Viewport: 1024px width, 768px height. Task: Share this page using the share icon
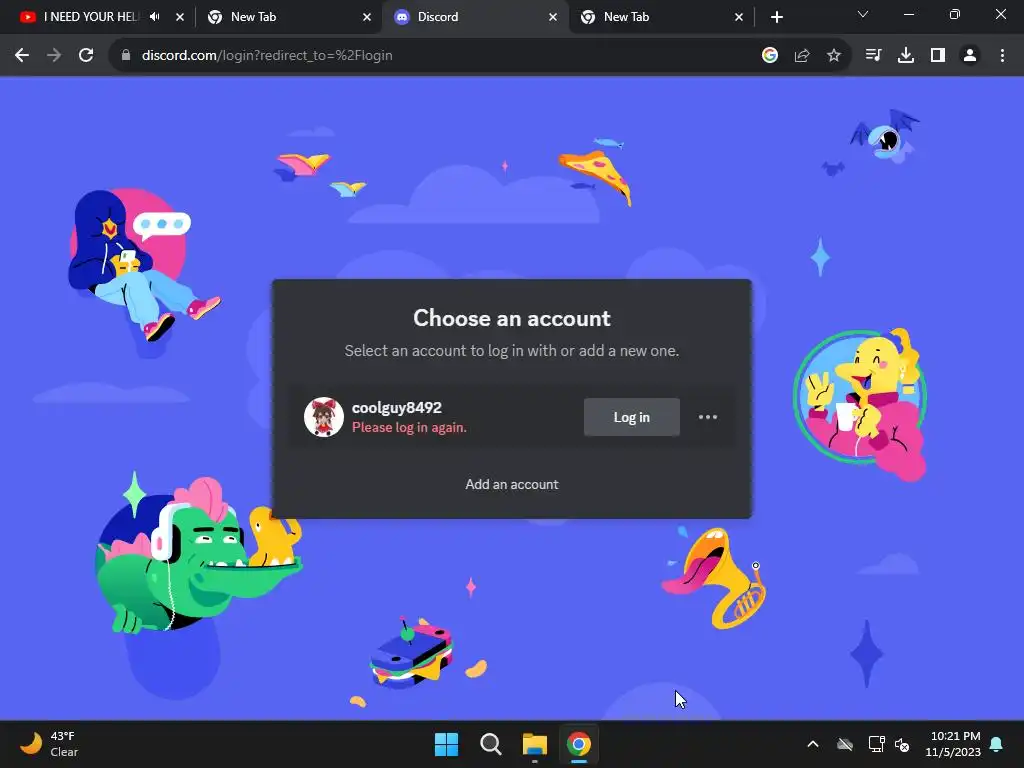[802, 56]
